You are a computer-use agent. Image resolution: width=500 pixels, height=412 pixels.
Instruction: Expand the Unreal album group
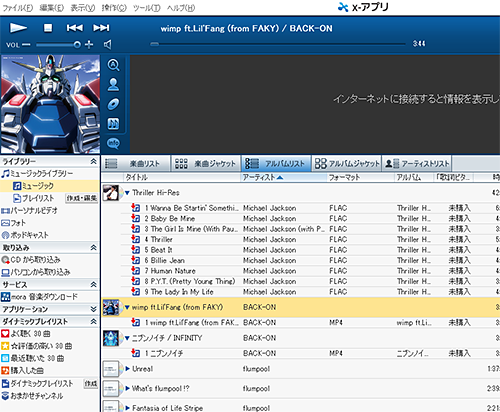click(x=127, y=369)
